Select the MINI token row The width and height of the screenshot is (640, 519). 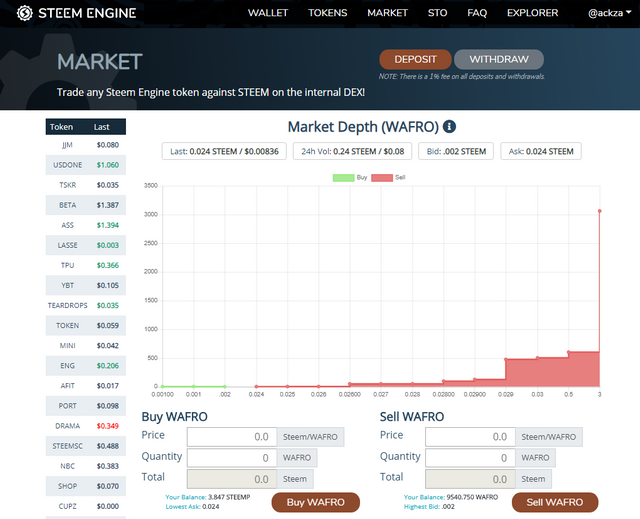[86, 346]
